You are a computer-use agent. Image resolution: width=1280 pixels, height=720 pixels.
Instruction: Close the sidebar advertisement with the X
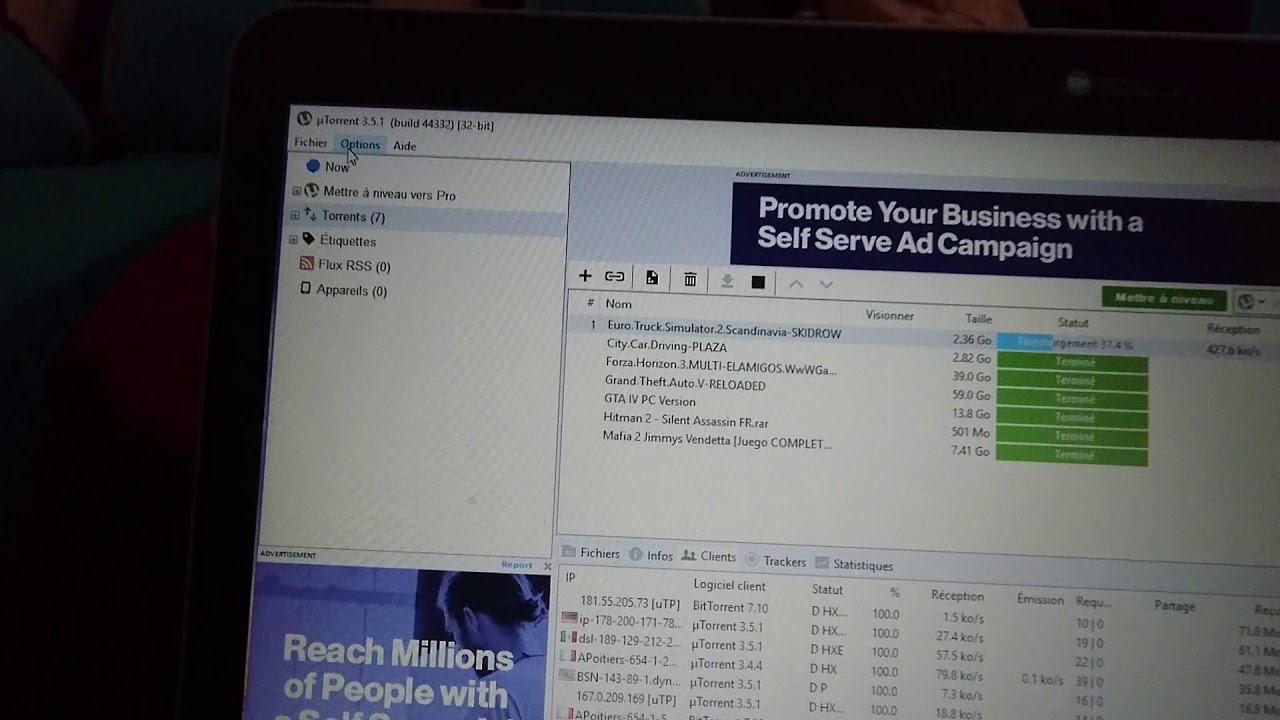(547, 566)
